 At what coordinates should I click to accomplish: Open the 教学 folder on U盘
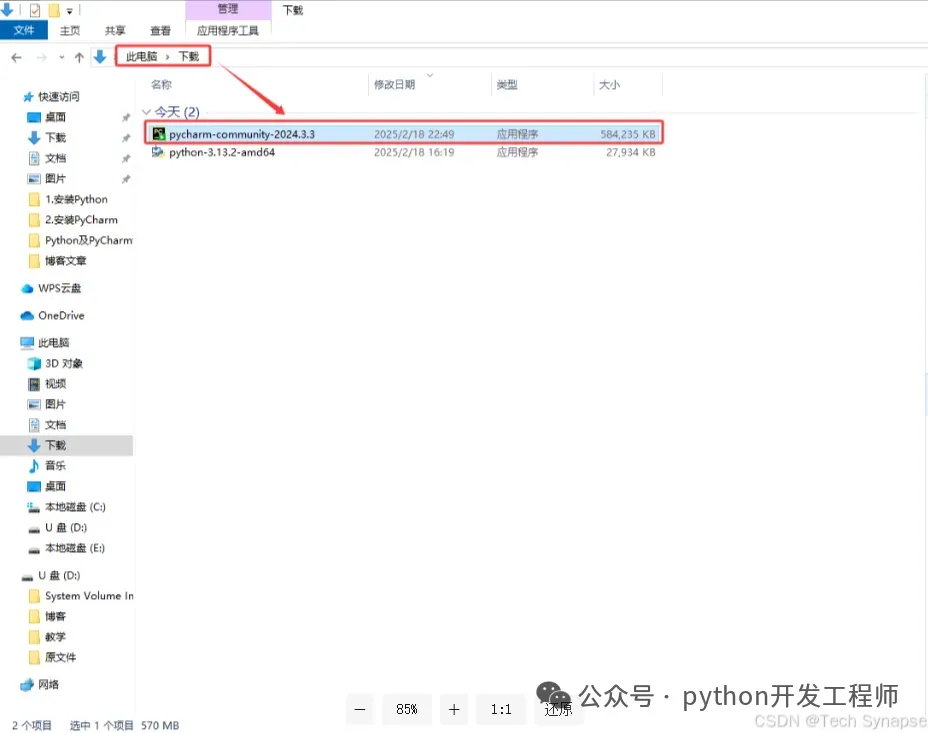(x=56, y=637)
